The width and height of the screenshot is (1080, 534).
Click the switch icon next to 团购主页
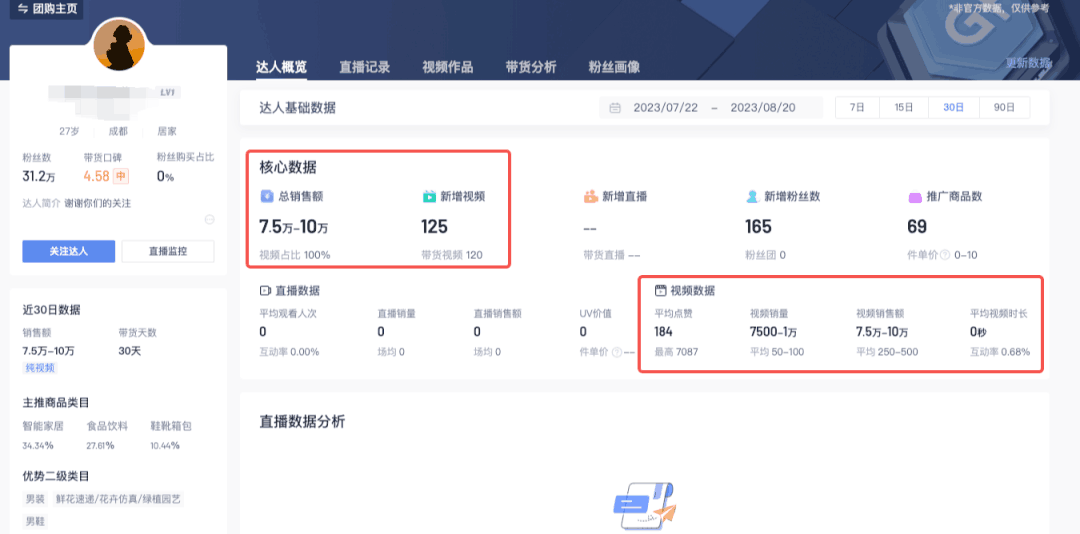22,8
